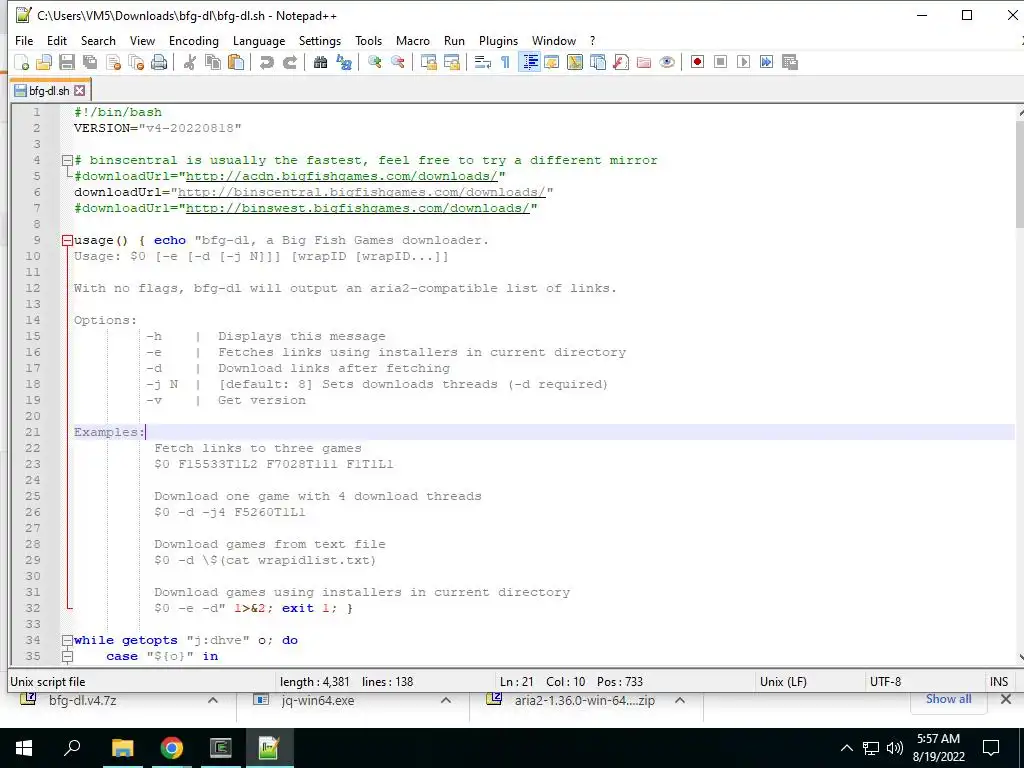The image size is (1024, 768).
Task: Open the Search menu
Action: (98, 40)
